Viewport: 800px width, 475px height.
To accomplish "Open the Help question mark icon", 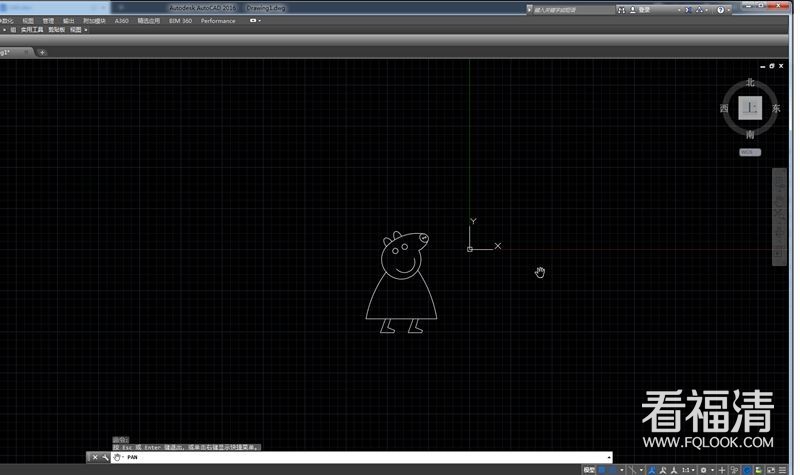I will [x=720, y=10].
